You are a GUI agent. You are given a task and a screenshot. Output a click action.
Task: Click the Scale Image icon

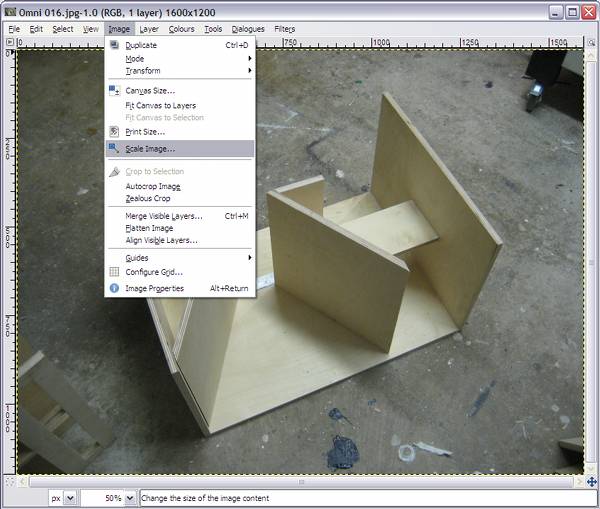[x=115, y=149]
